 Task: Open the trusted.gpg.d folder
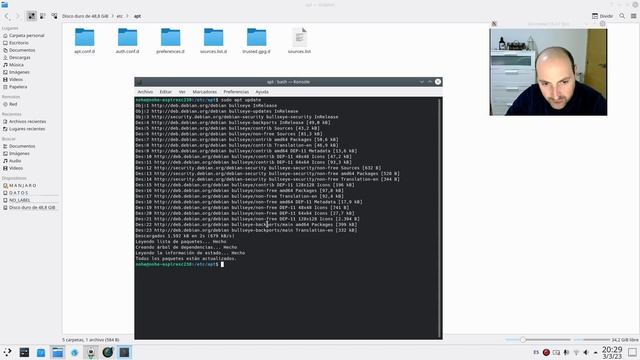point(256,40)
